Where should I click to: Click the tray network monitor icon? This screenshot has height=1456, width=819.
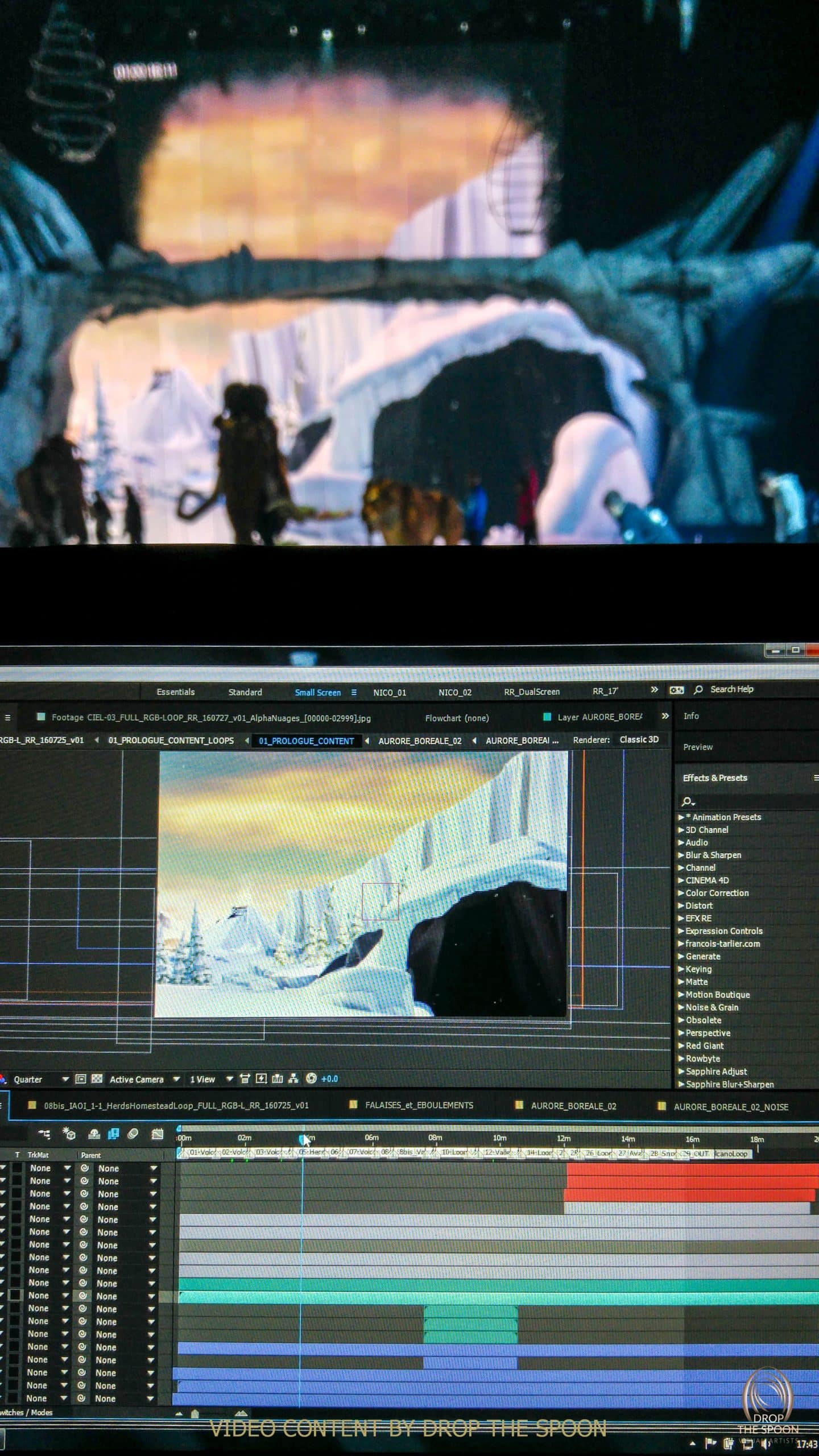tap(747, 1443)
